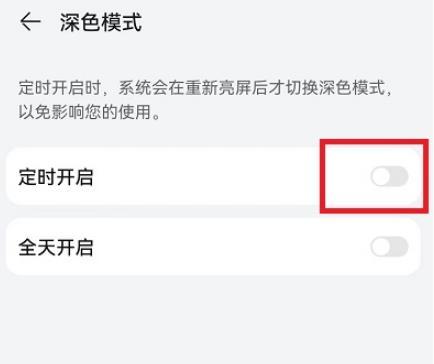This screenshot has width=434, height=364.
Task: Click the white knob of 全天开启 switch
Action: coord(381,247)
